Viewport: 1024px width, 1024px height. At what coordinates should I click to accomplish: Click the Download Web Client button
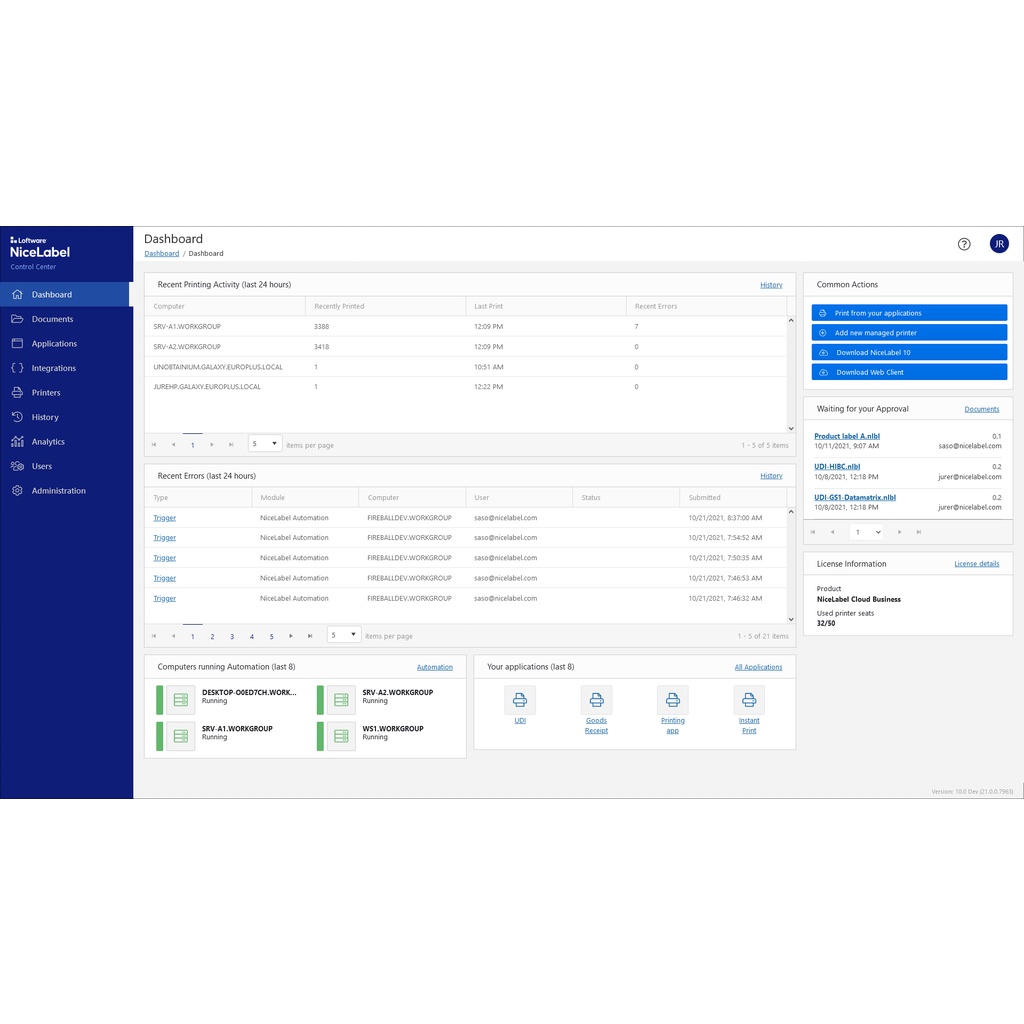909,372
